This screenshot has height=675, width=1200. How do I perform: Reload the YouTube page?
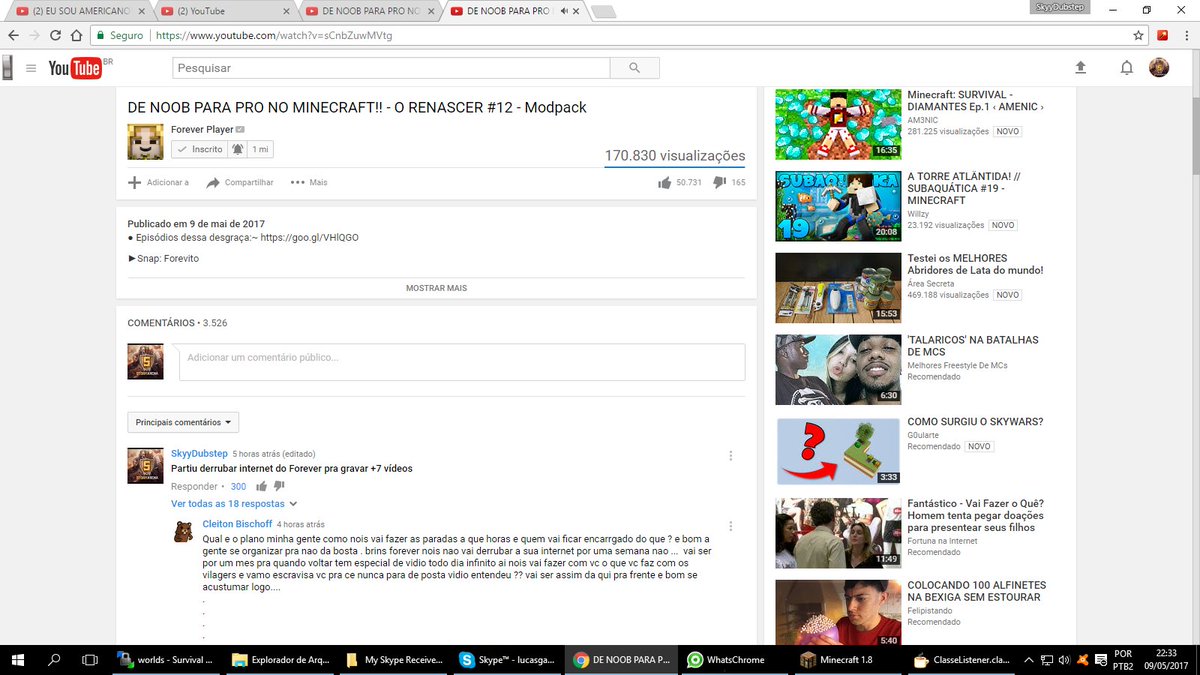(55, 34)
